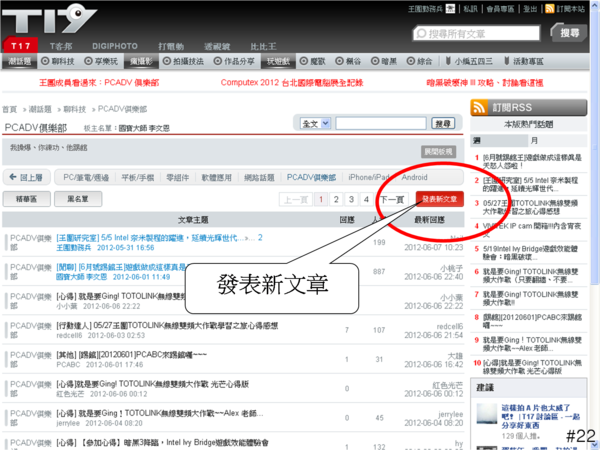Focus the board keyword search field
600x450 pixels.
pyautogui.click(x=381, y=123)
